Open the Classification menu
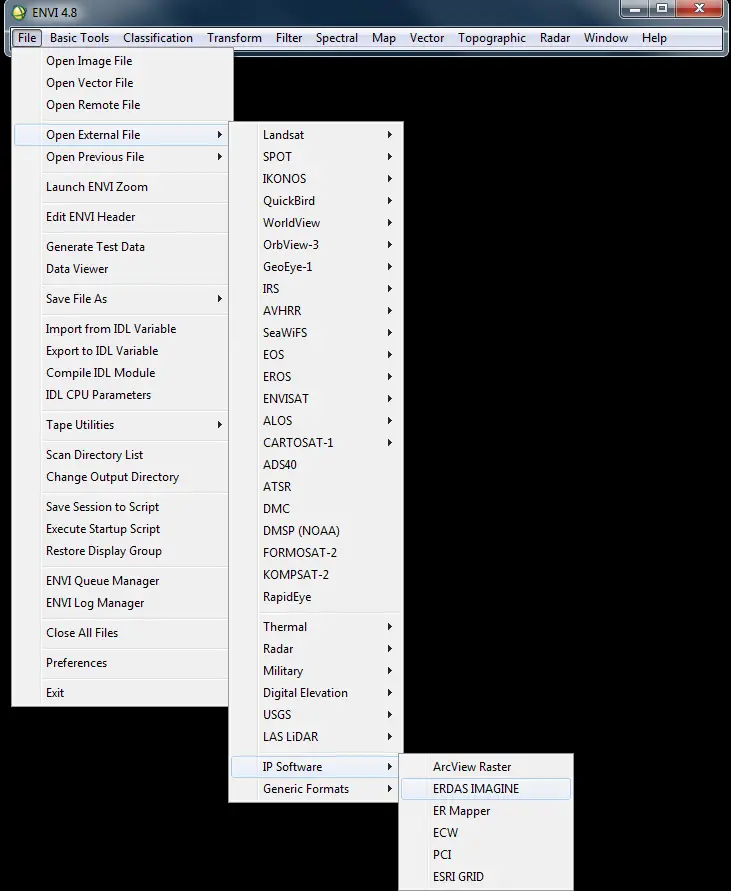 pos(157,38)
